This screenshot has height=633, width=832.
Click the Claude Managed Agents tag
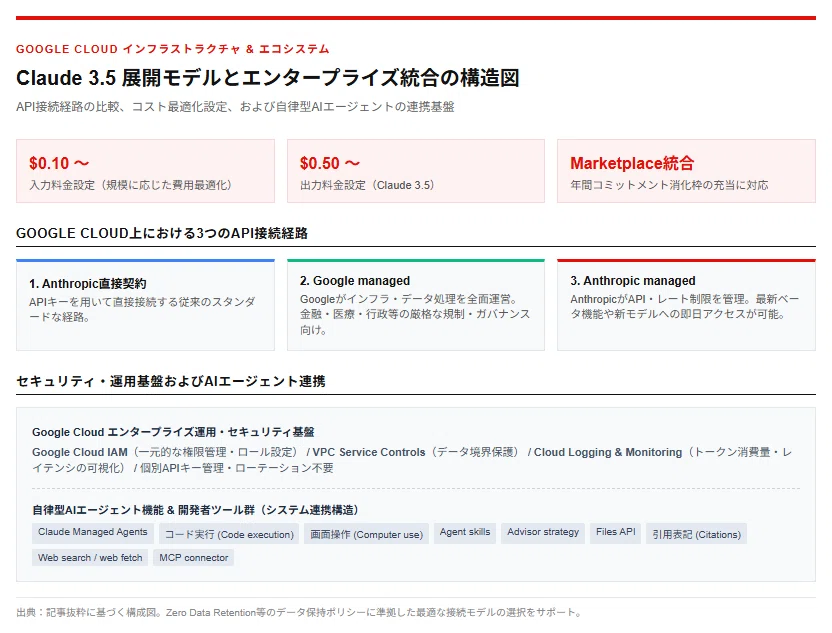tap(93, 532)
